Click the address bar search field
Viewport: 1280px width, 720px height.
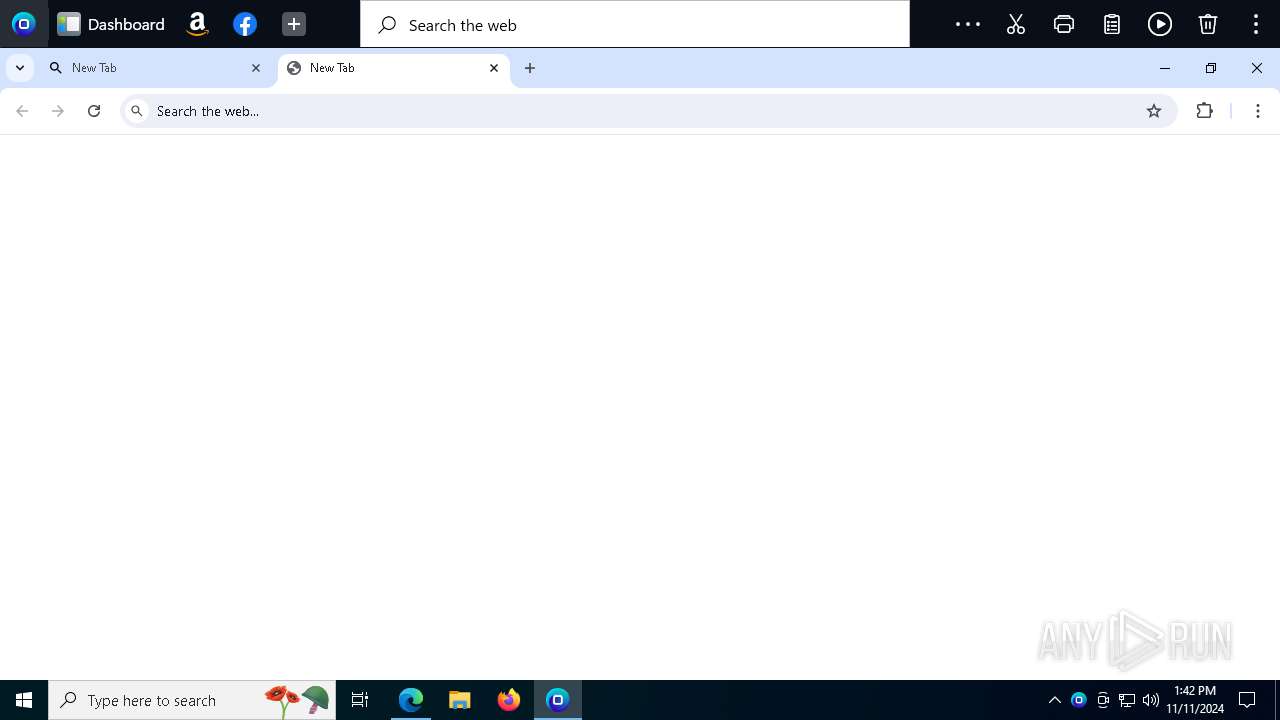coord(649,111)
